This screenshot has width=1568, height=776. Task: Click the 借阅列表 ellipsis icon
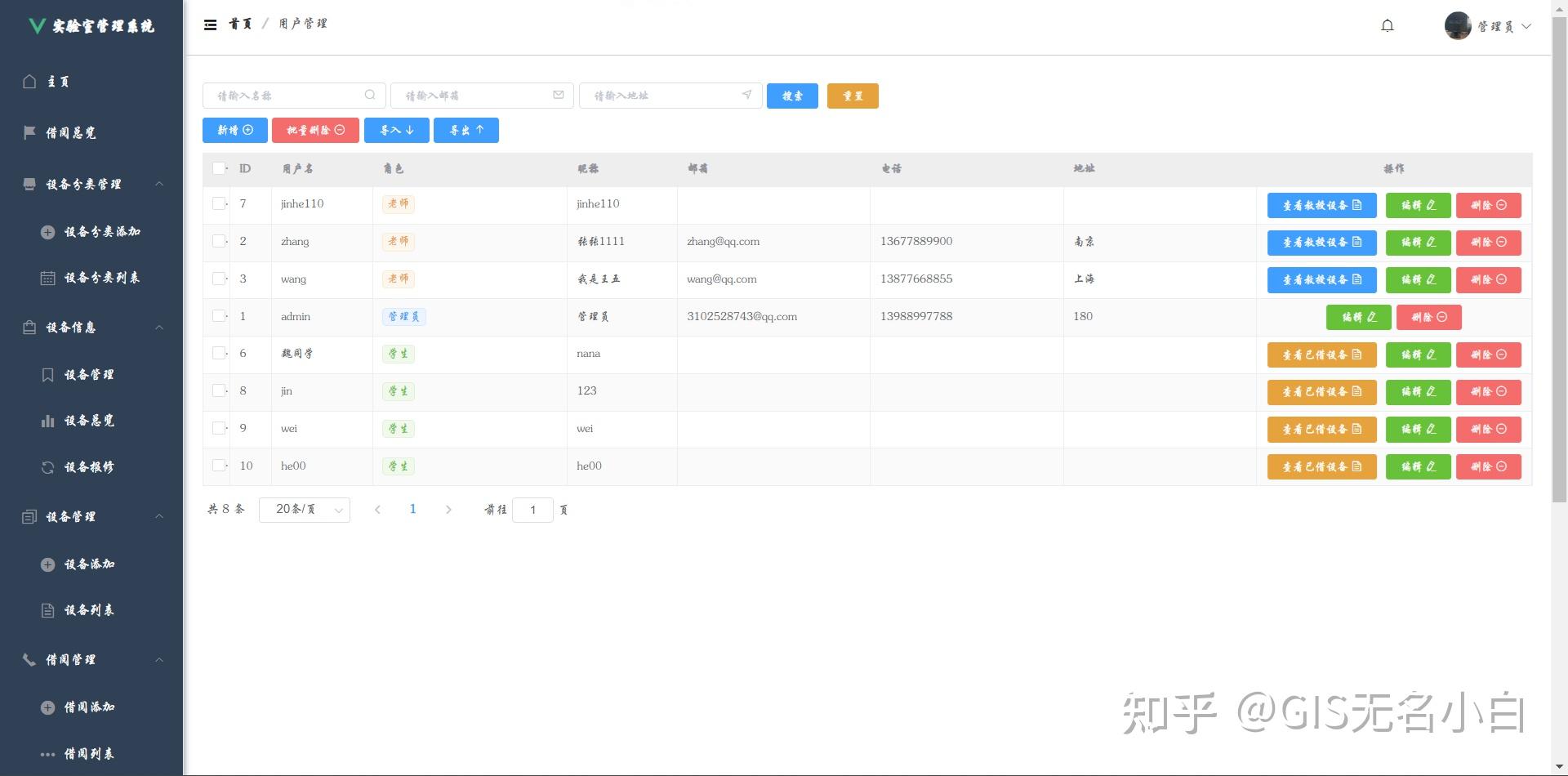coord(47,753)
